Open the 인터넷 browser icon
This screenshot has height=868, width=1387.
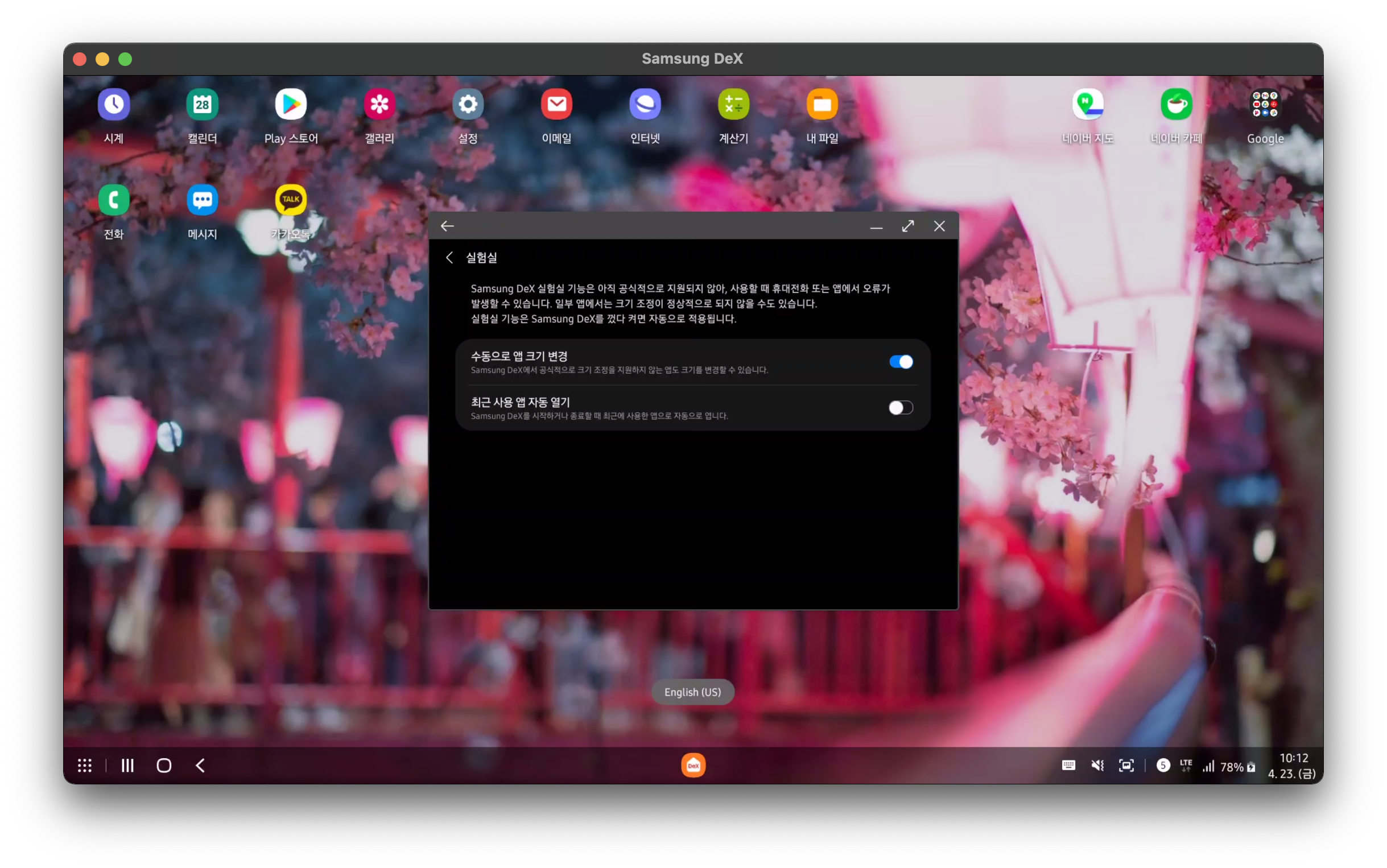[x=645, y=105]
